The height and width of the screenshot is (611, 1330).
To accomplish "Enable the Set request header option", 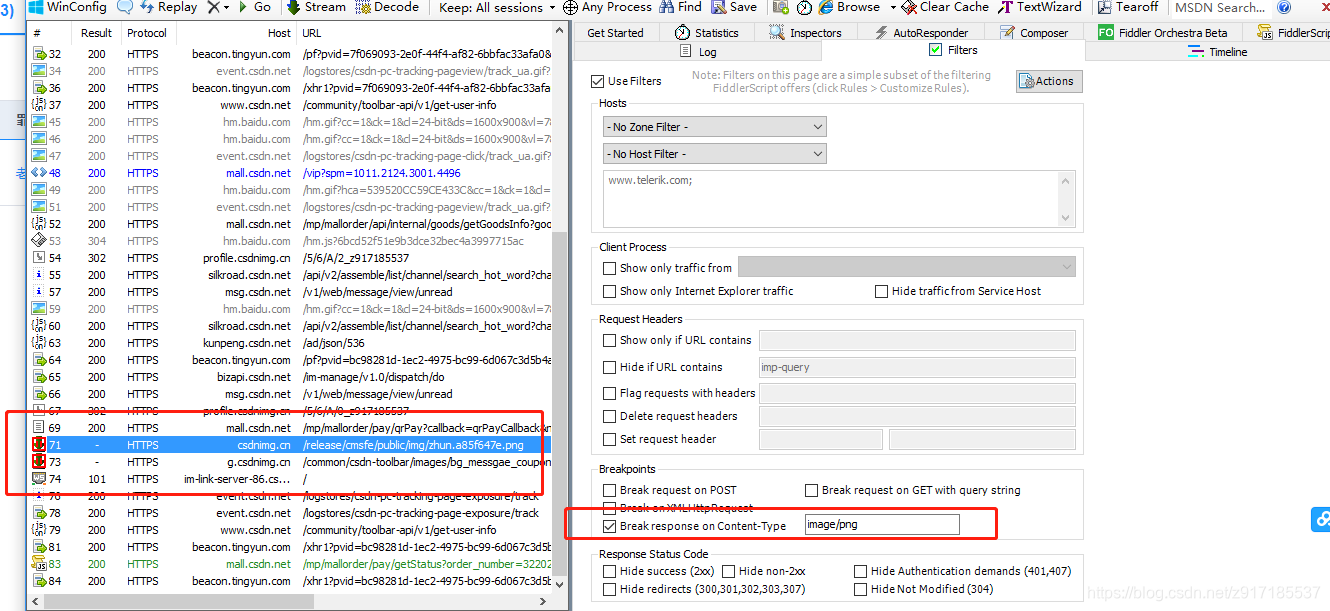I will [609, 439].
